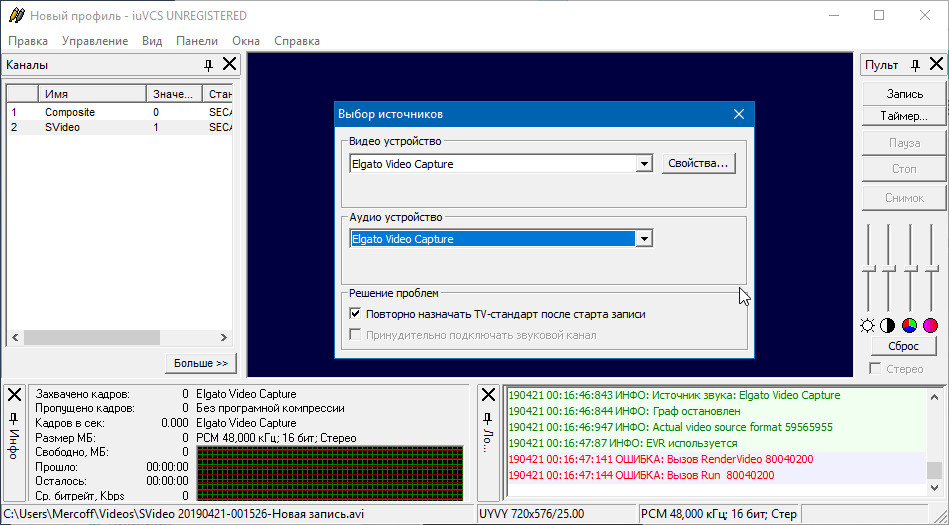Screen dimensions: 949x525
Task: Start recording with Запись button
Action: 904,94
